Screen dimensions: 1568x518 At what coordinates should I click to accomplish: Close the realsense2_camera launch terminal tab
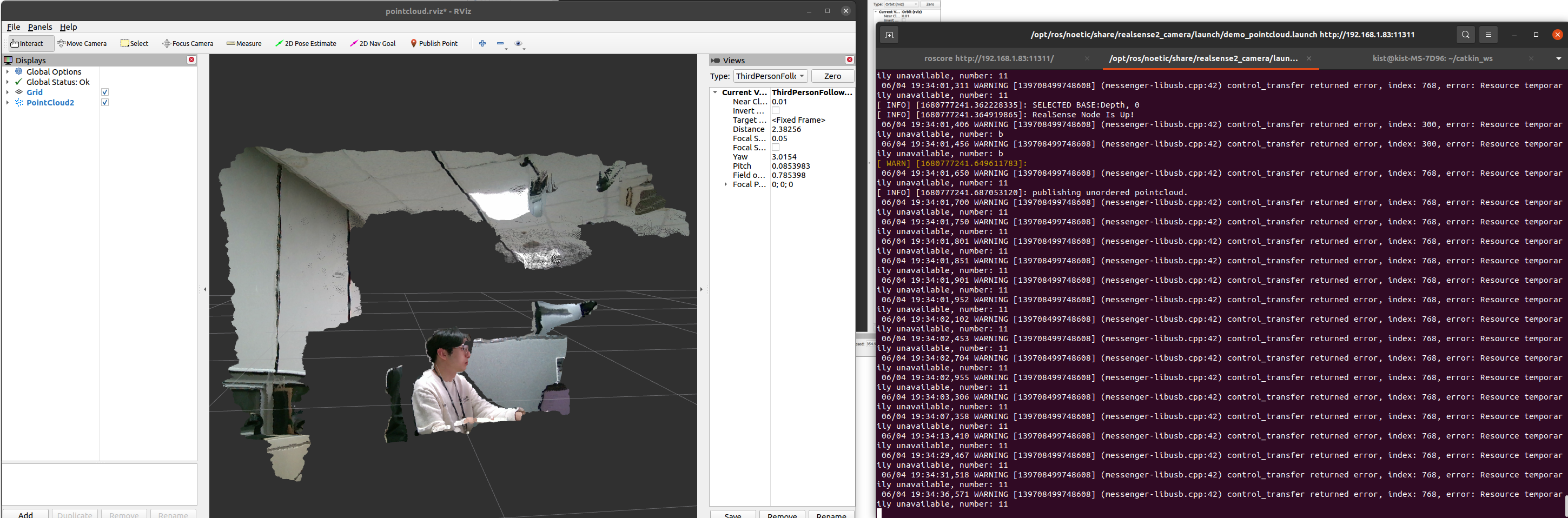[x=1309, y=58]
